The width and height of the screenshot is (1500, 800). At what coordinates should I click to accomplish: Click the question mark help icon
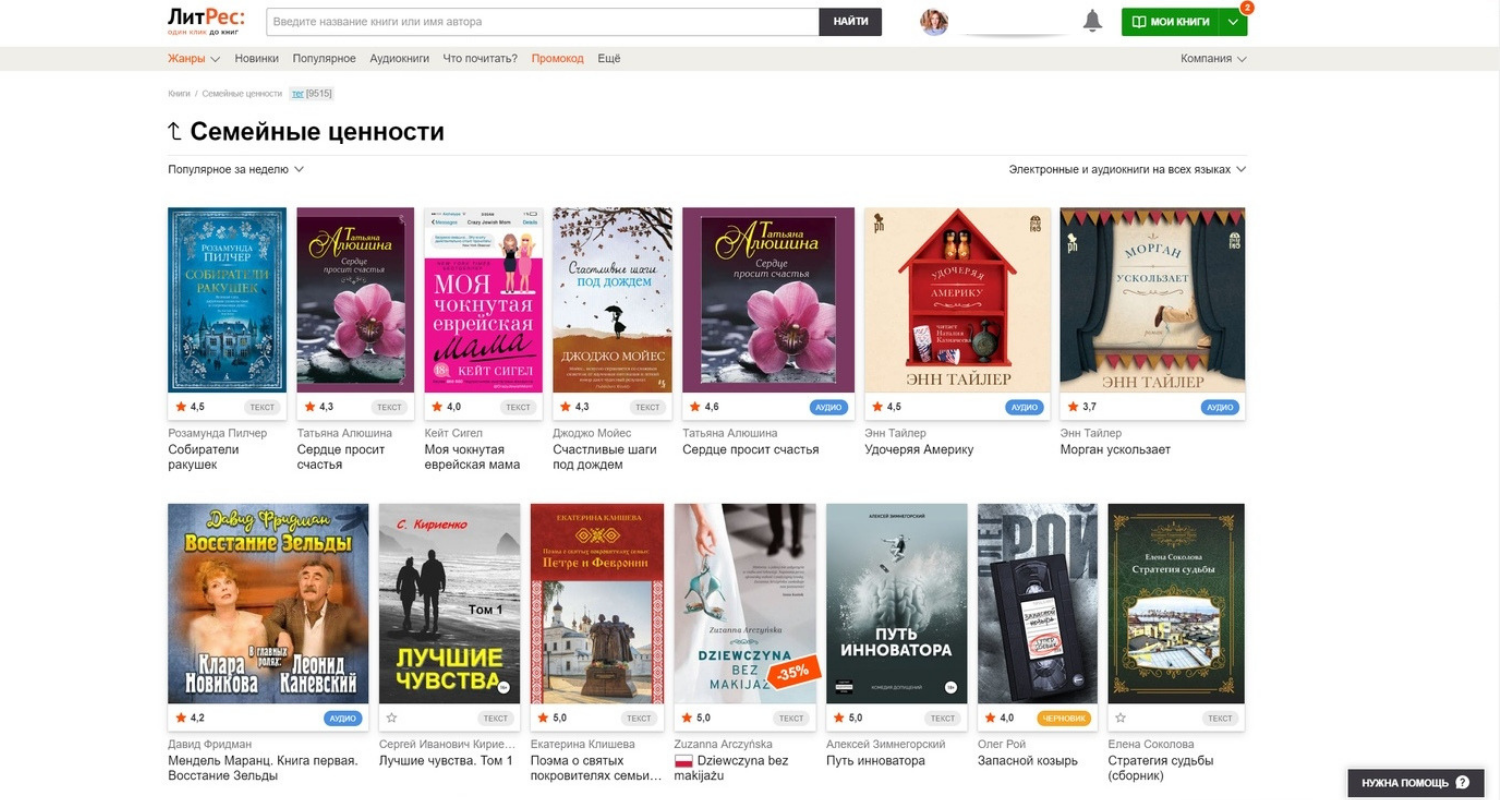(x=1462, y=782)
